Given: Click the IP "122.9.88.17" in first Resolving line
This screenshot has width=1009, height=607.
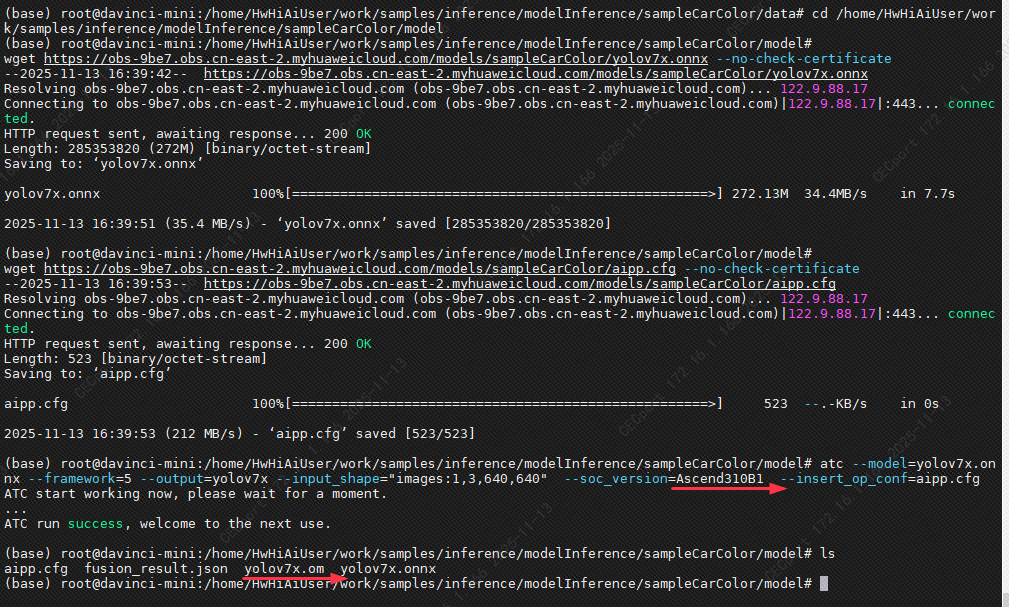Looking at the screenshot, I should point(824,89).
